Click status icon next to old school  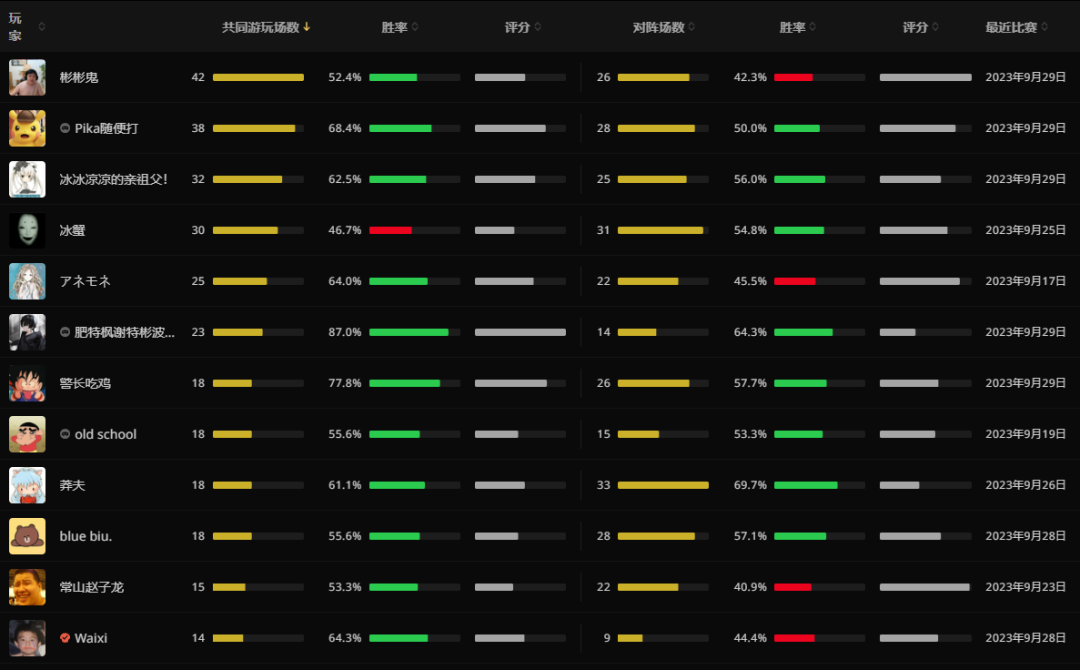click(x=65, y=434)
